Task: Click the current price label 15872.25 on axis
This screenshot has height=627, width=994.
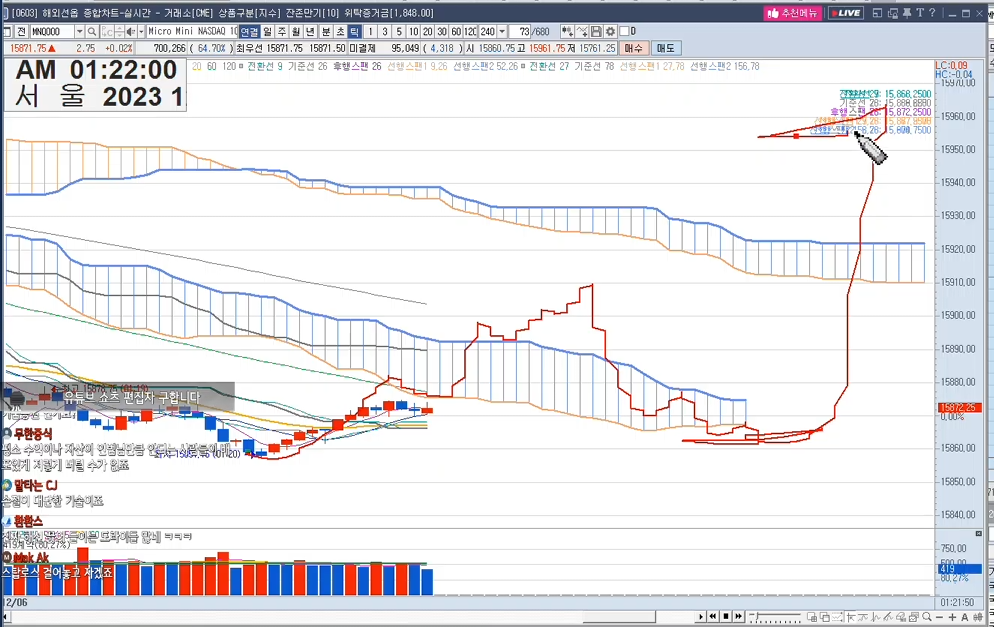Action: (960, 408)
